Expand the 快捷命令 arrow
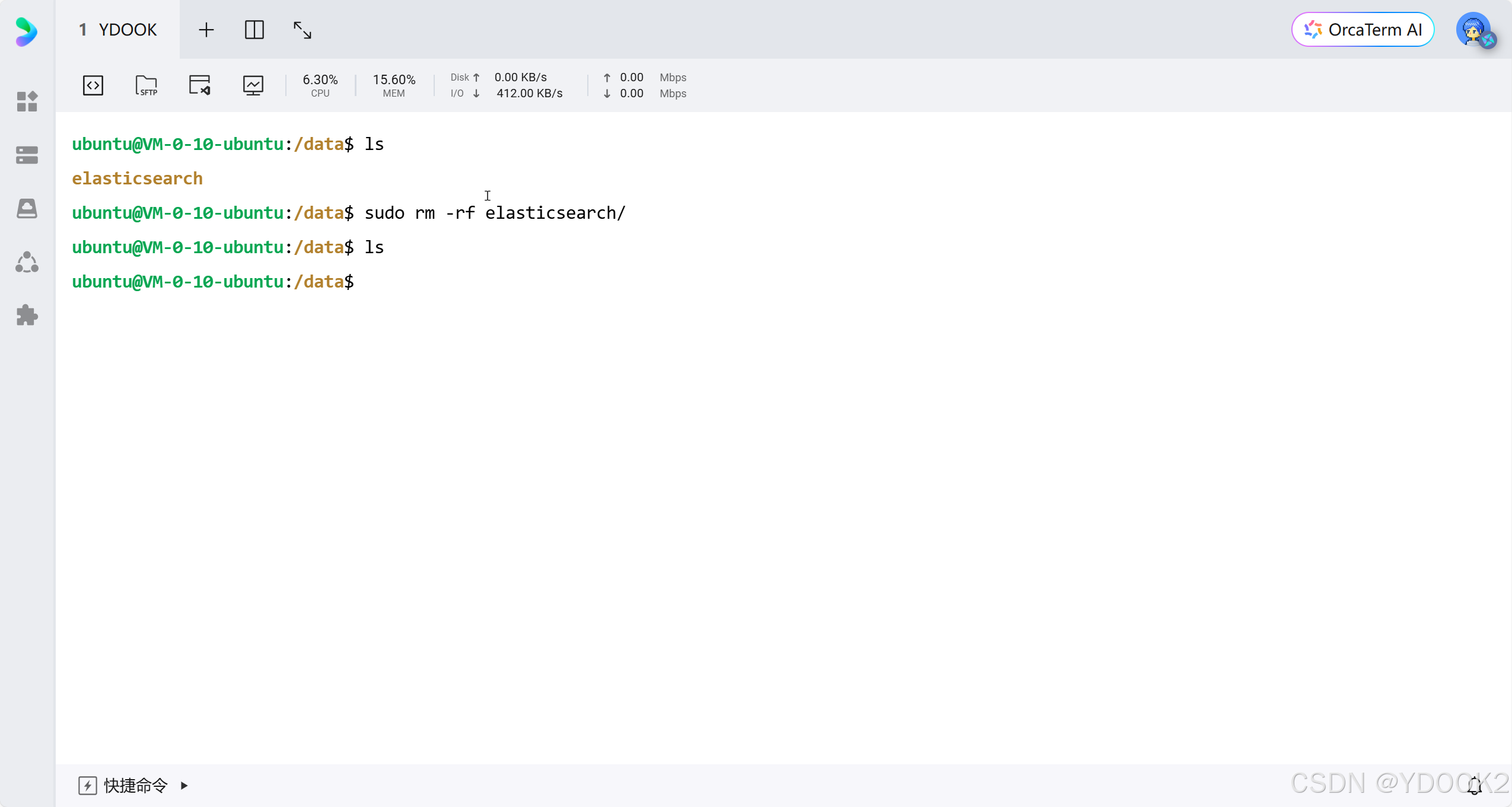This screenshot has height=807, width=1512. click(x=184, y=786)
